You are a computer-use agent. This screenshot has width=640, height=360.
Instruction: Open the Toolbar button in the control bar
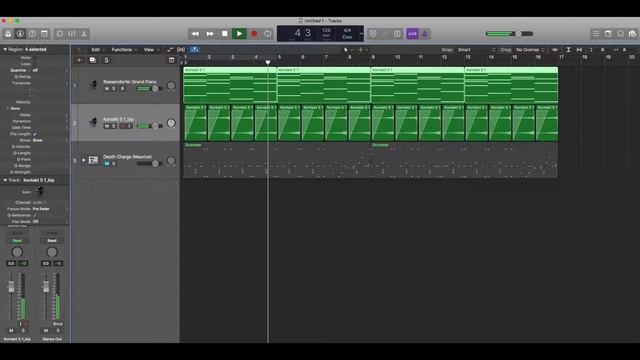point(44,34)
